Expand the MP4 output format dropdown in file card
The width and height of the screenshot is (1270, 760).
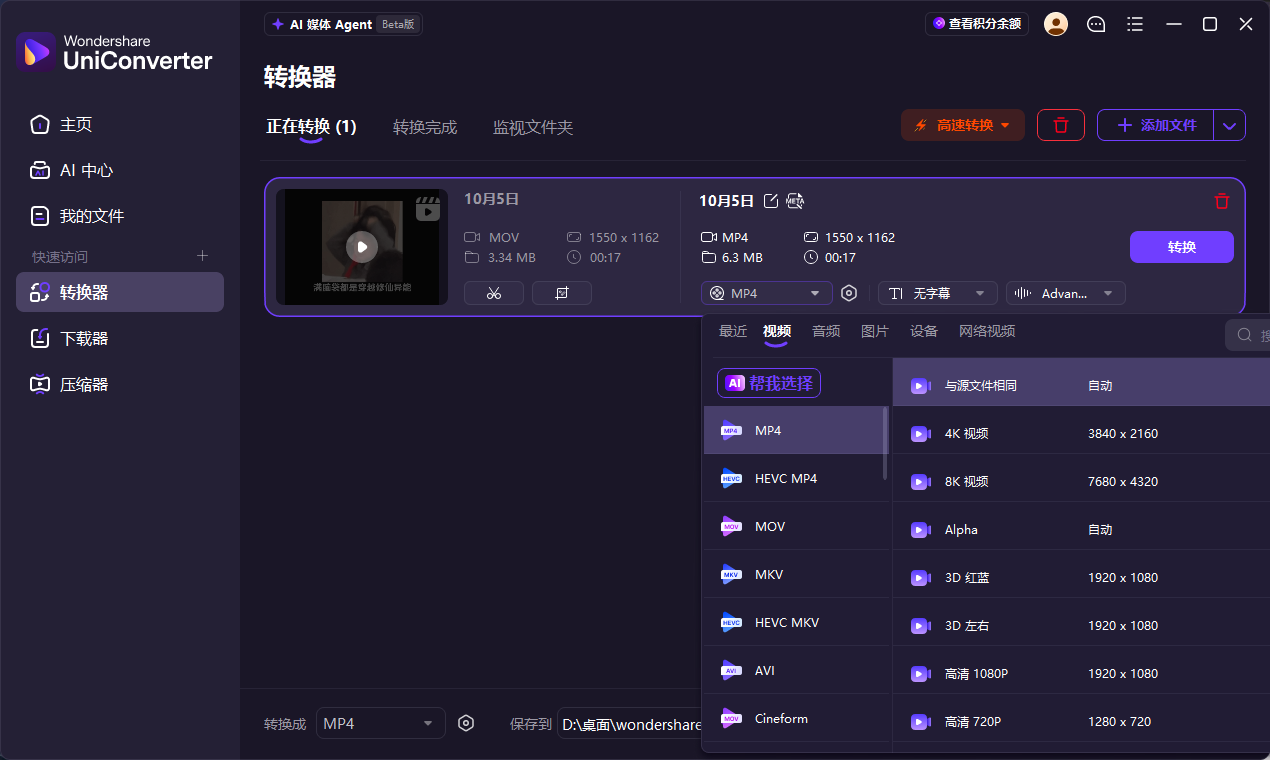tap(767, 293)
